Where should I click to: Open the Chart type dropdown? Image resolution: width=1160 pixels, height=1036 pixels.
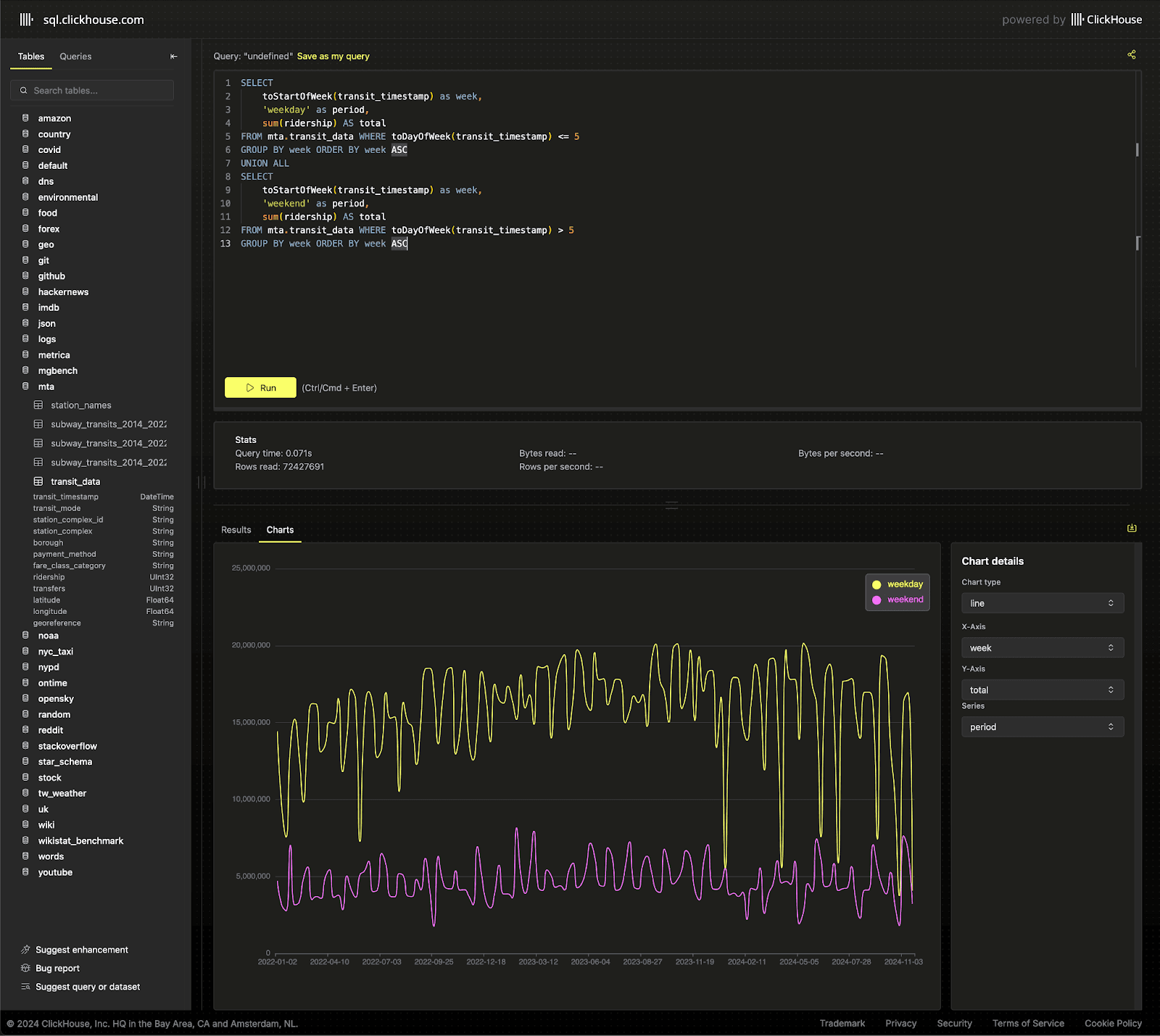(x=1042, y=603)
